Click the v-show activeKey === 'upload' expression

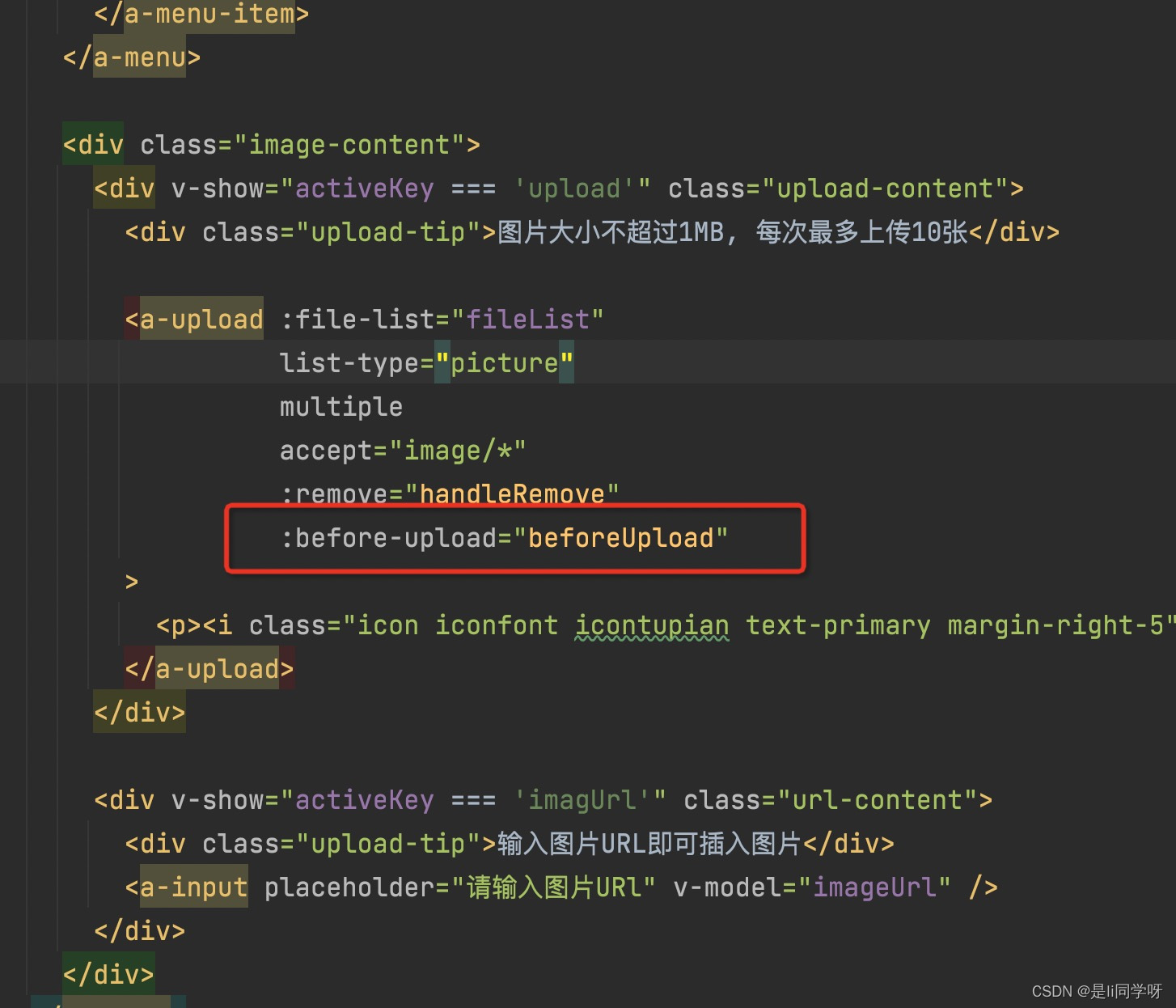411,188
